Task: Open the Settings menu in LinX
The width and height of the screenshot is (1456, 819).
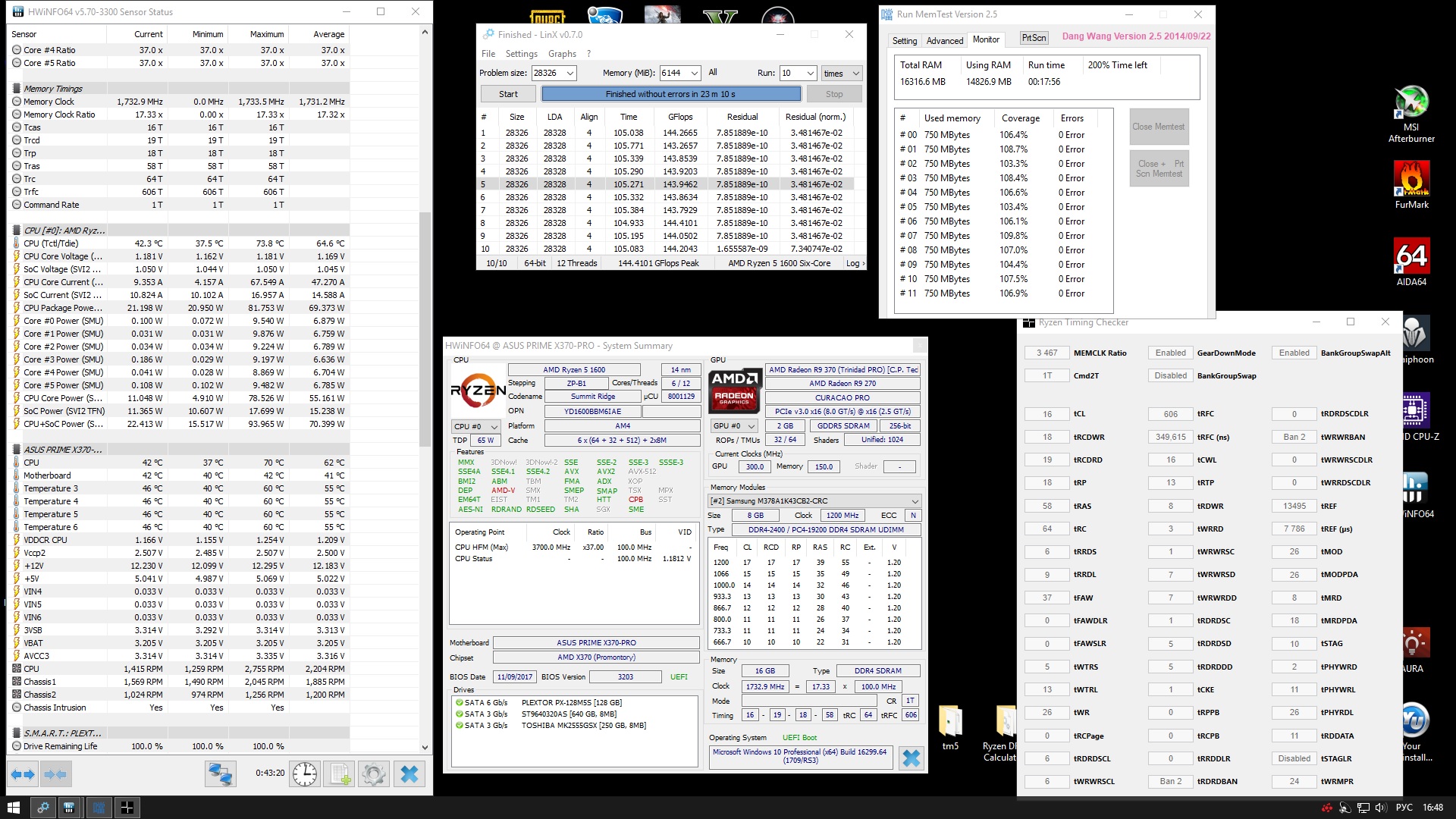Action: (521, 54)
